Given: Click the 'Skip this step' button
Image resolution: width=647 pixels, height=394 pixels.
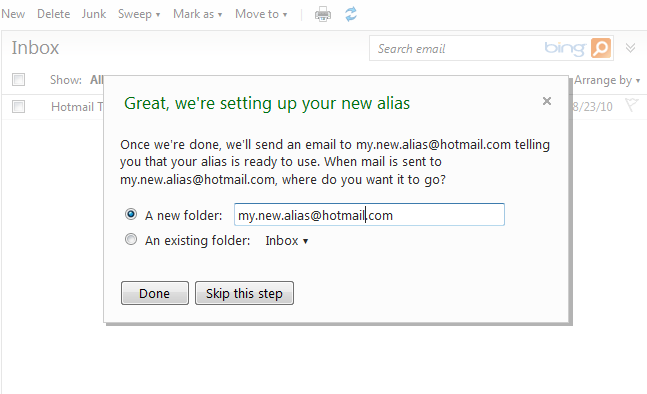Looking at the screenshot, I should [244, 293].
